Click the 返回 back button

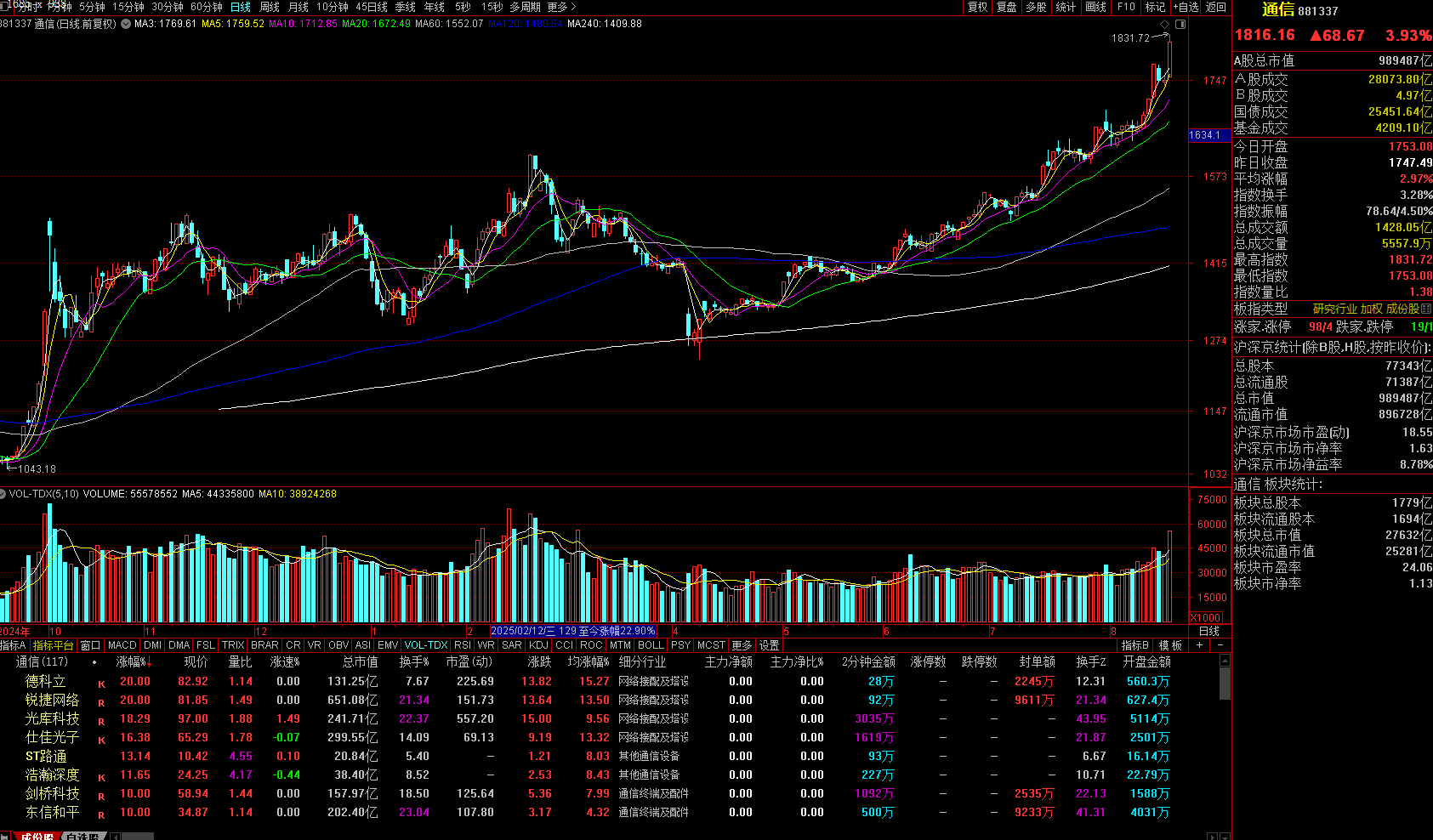tap(1216, 7)
